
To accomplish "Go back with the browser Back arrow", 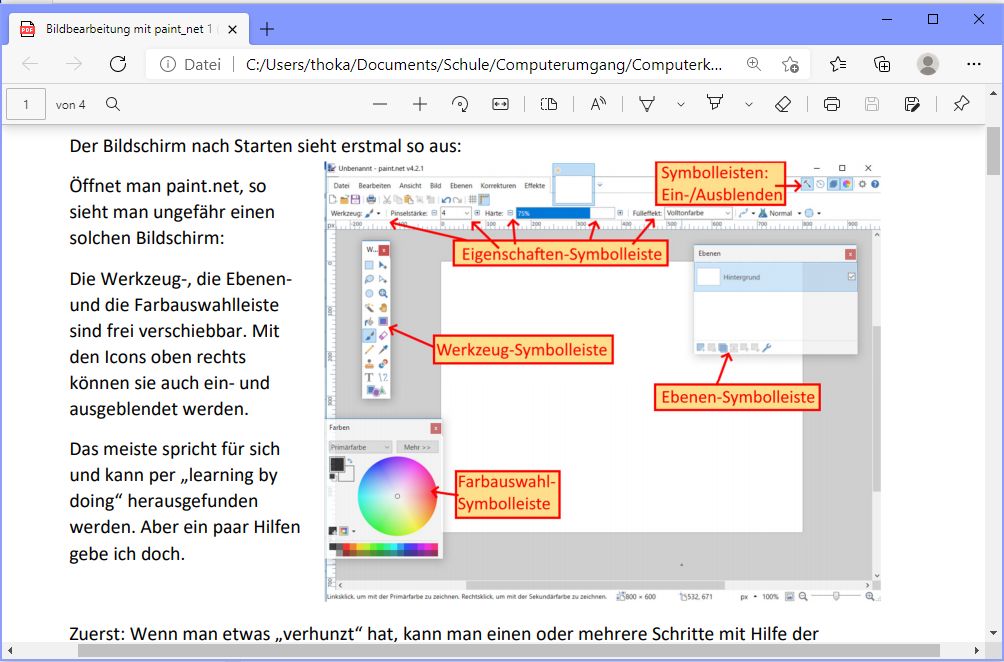I will click(30, 64).
